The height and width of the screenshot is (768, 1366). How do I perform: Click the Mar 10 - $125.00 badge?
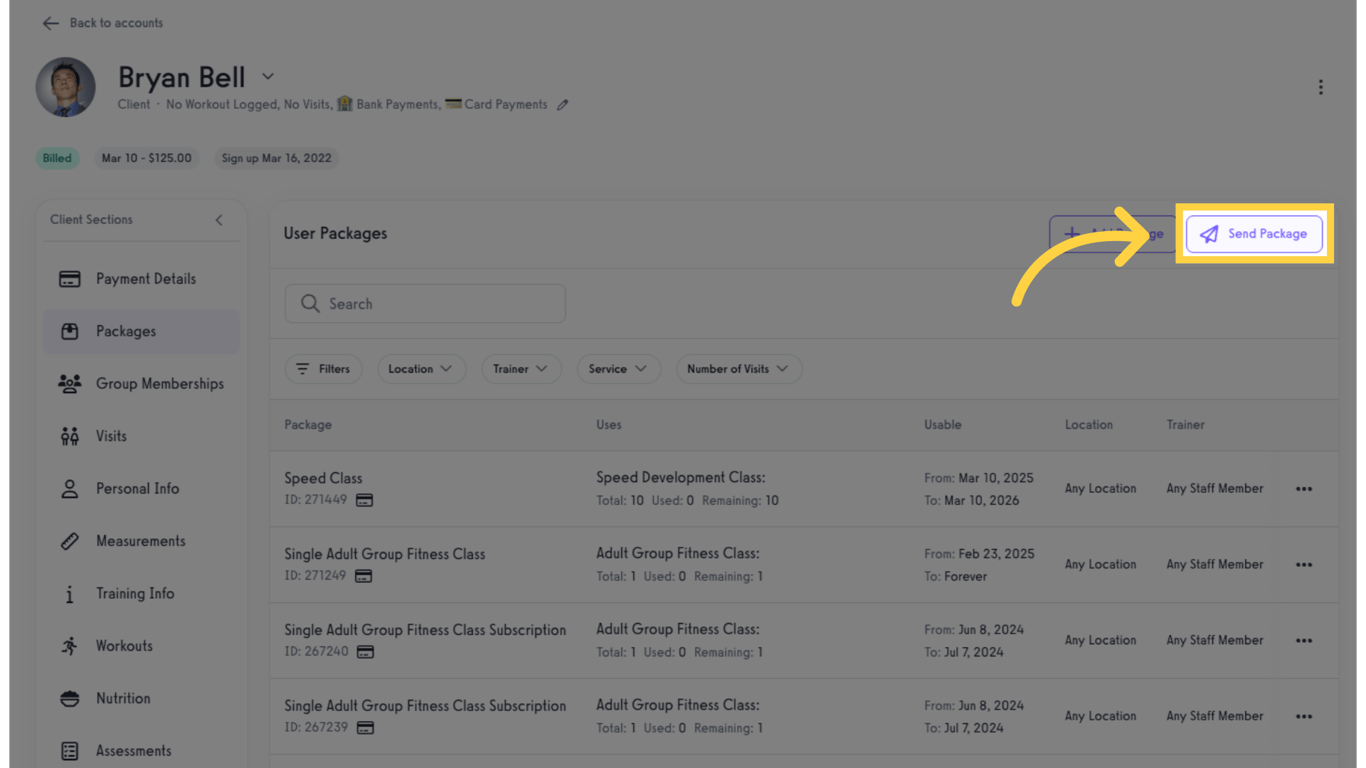tap(146, 158)
